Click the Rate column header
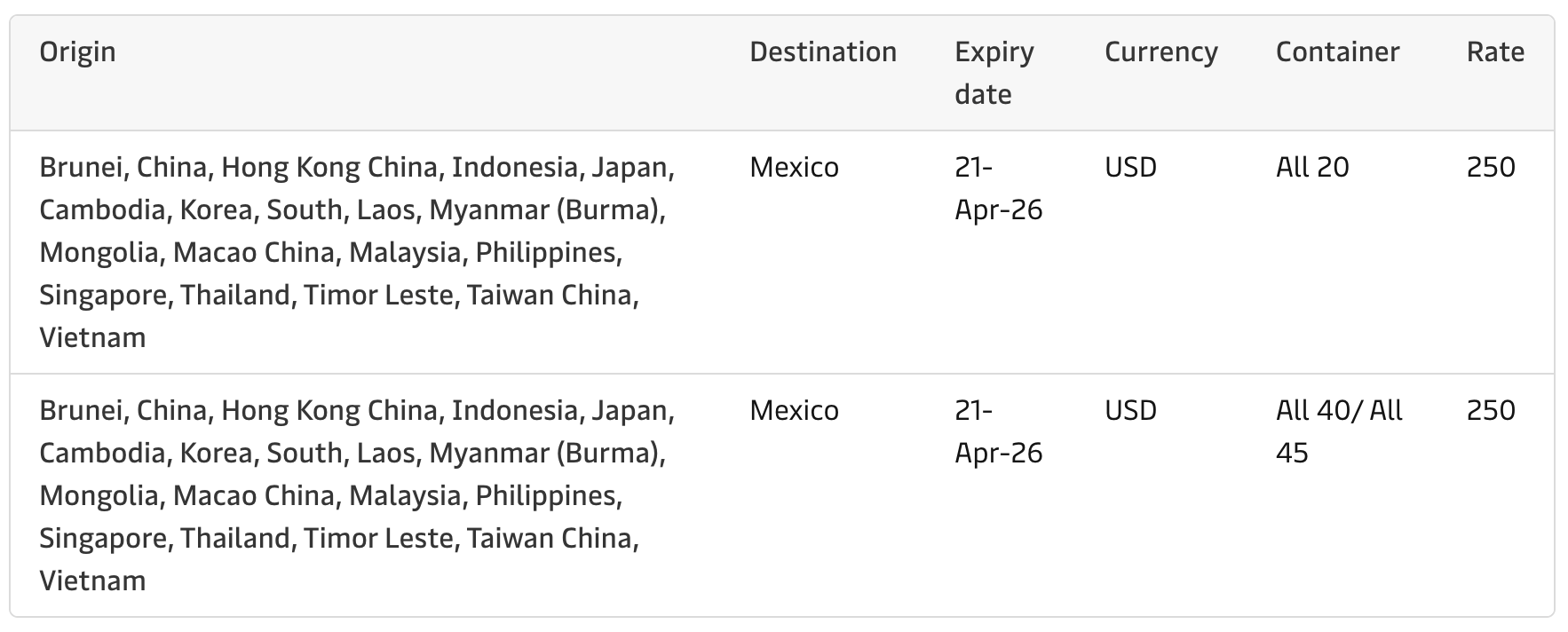 [x=1495, y=52]
